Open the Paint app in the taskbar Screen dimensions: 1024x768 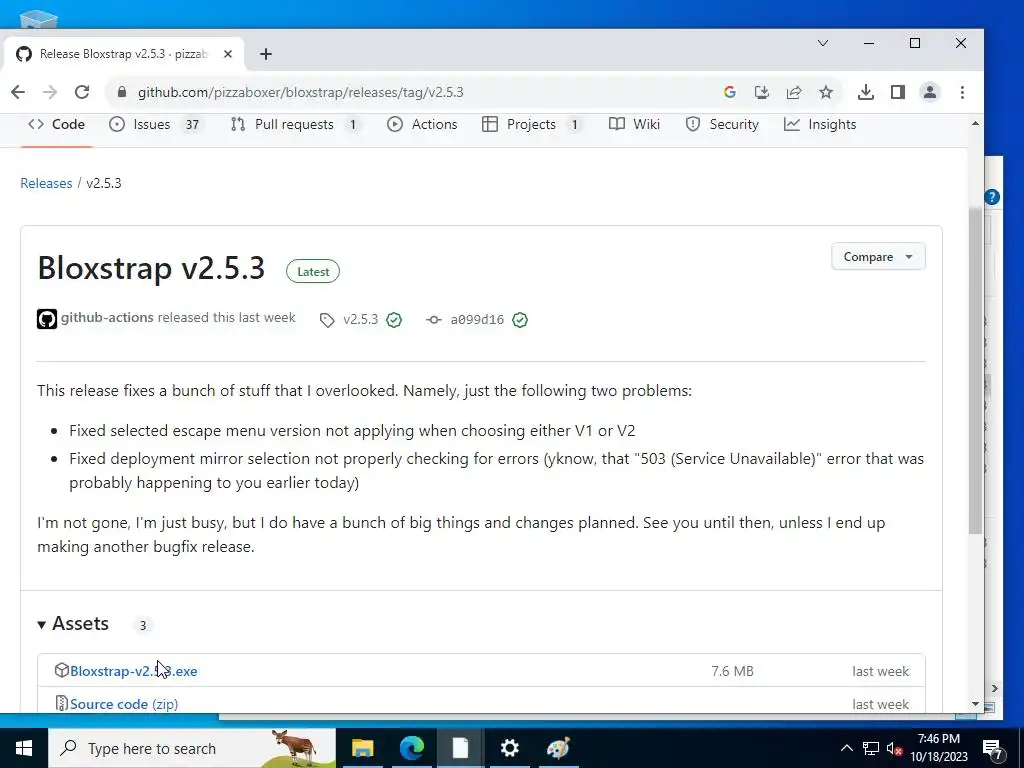click(x=558, y=748)
